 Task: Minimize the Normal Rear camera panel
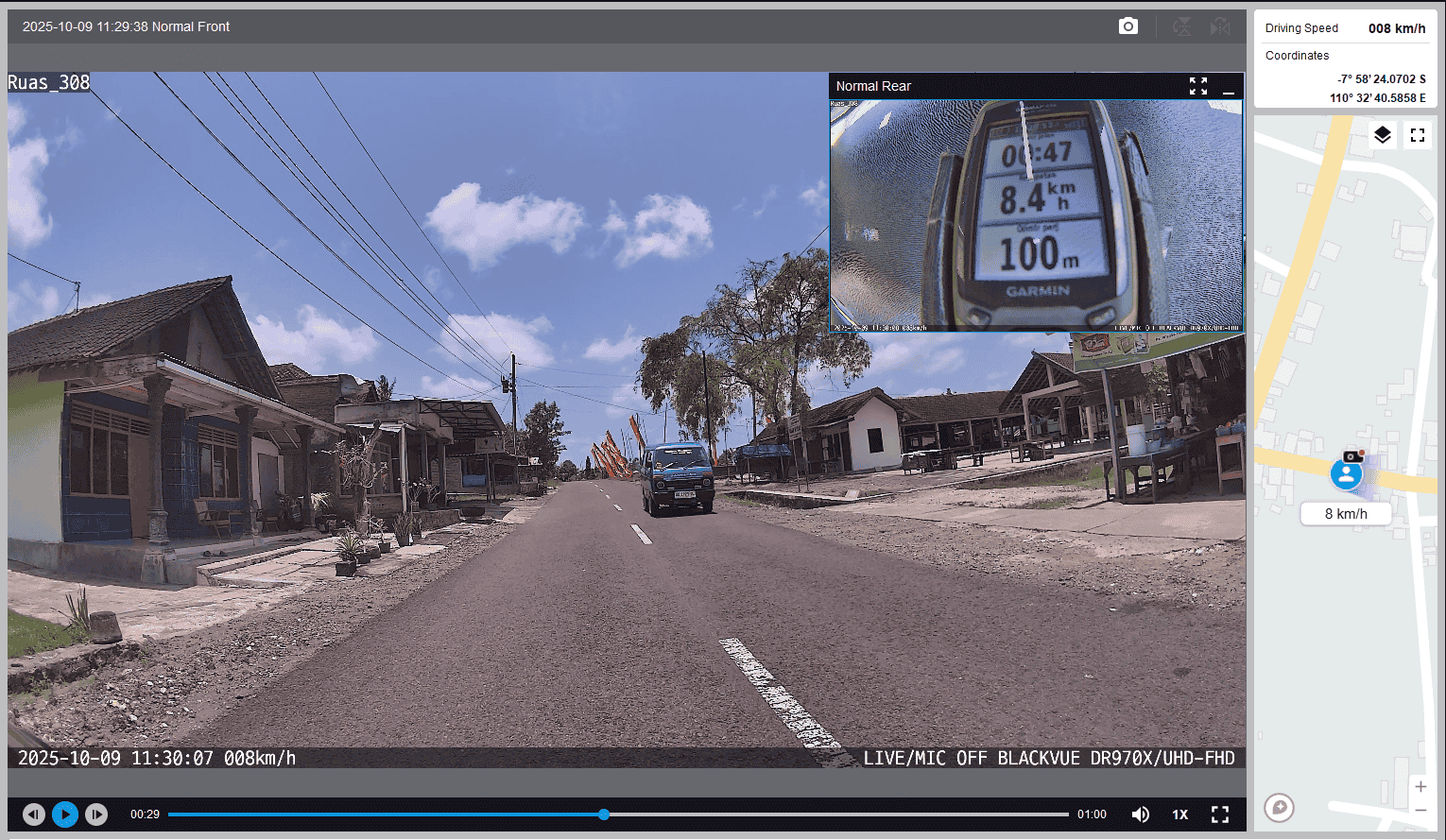tap(1229, 87)
